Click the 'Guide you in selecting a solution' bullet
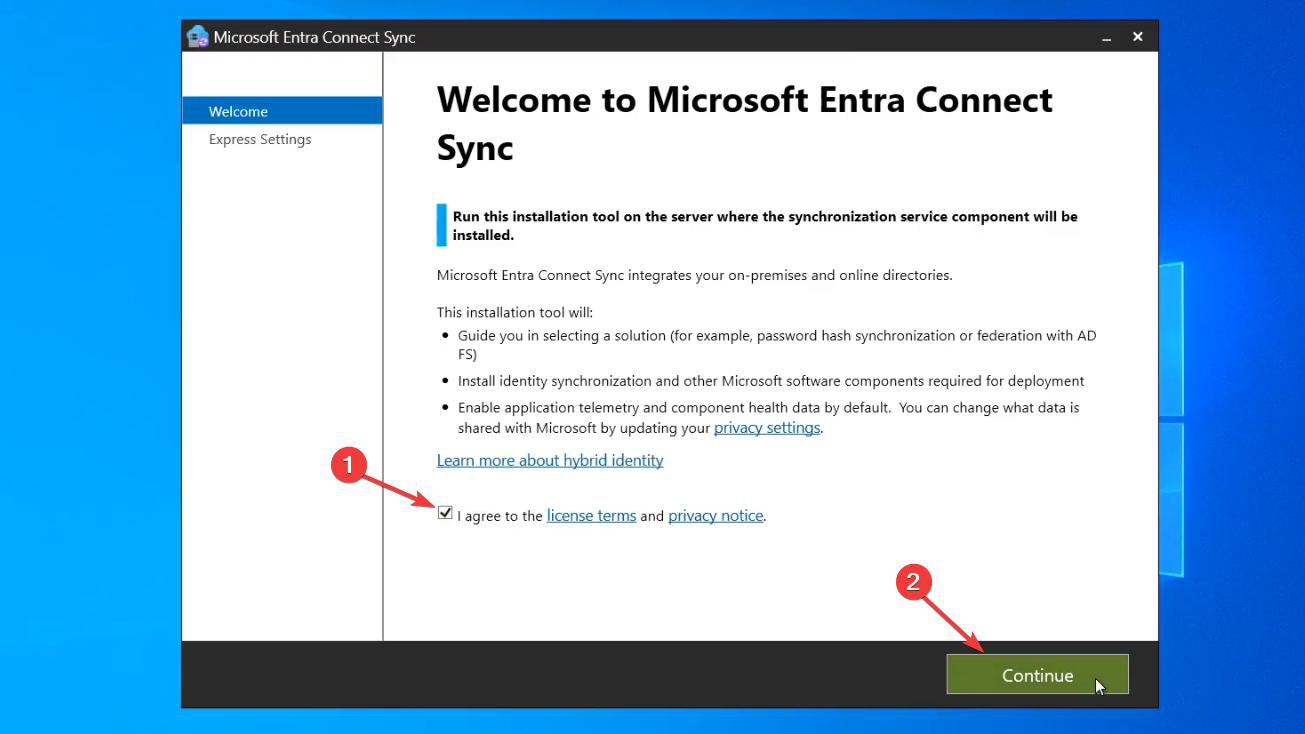 pyautogui.click(x=777, y=345)
